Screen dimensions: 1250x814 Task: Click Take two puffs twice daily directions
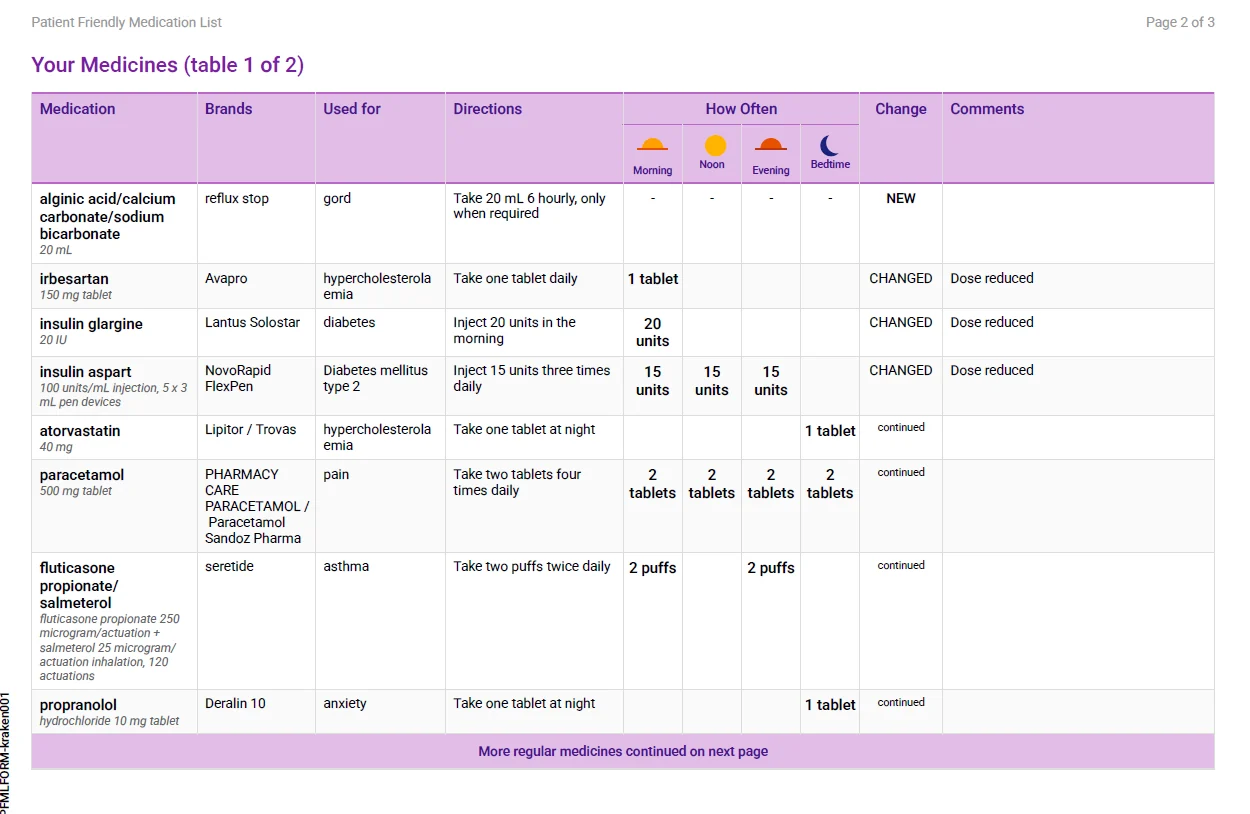coord(532,566)
